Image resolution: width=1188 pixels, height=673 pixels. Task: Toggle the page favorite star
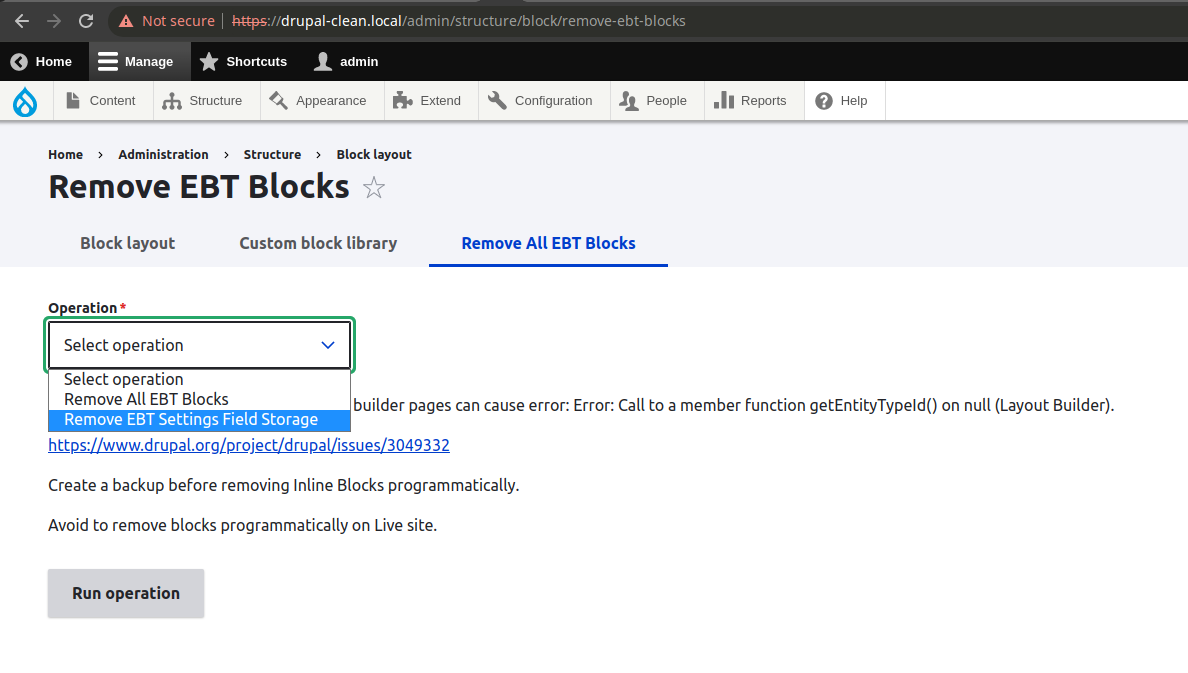373,187
